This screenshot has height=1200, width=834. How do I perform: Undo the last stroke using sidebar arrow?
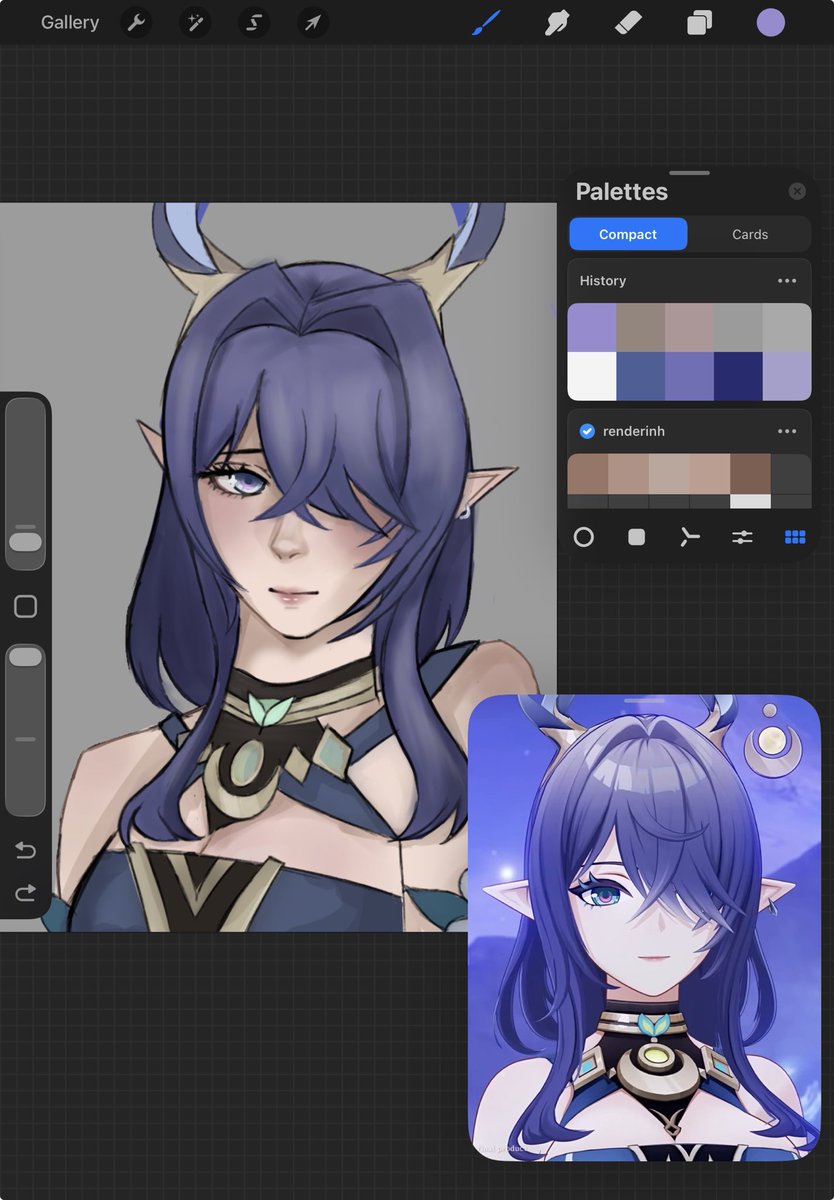click(x=26, y=851)
